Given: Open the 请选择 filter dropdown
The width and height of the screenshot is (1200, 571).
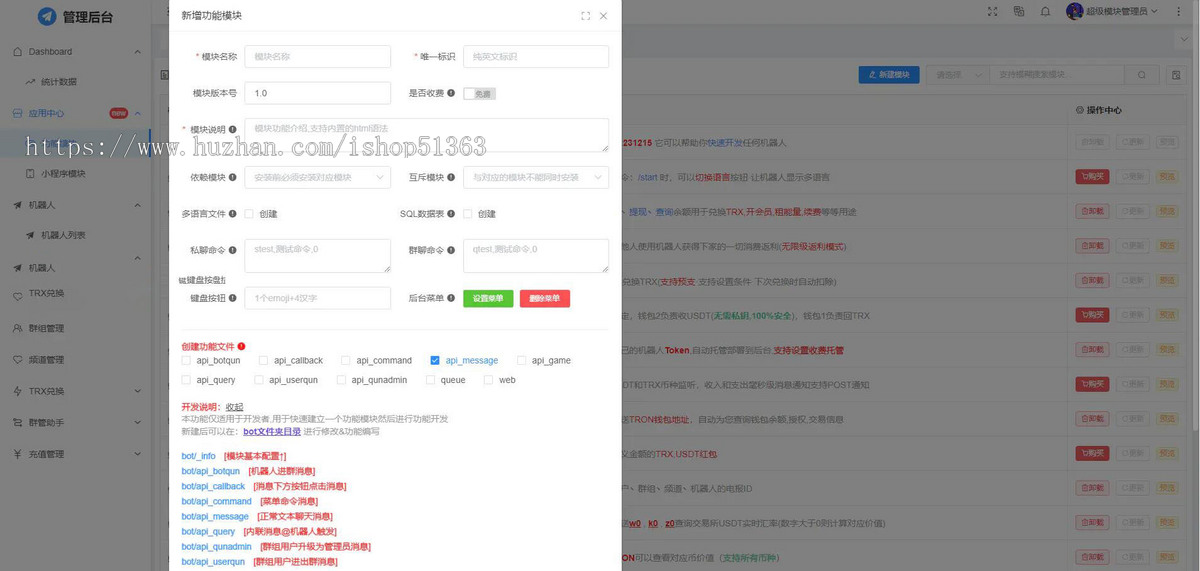Looking at the screenshot, I should (x=959, y=75).
